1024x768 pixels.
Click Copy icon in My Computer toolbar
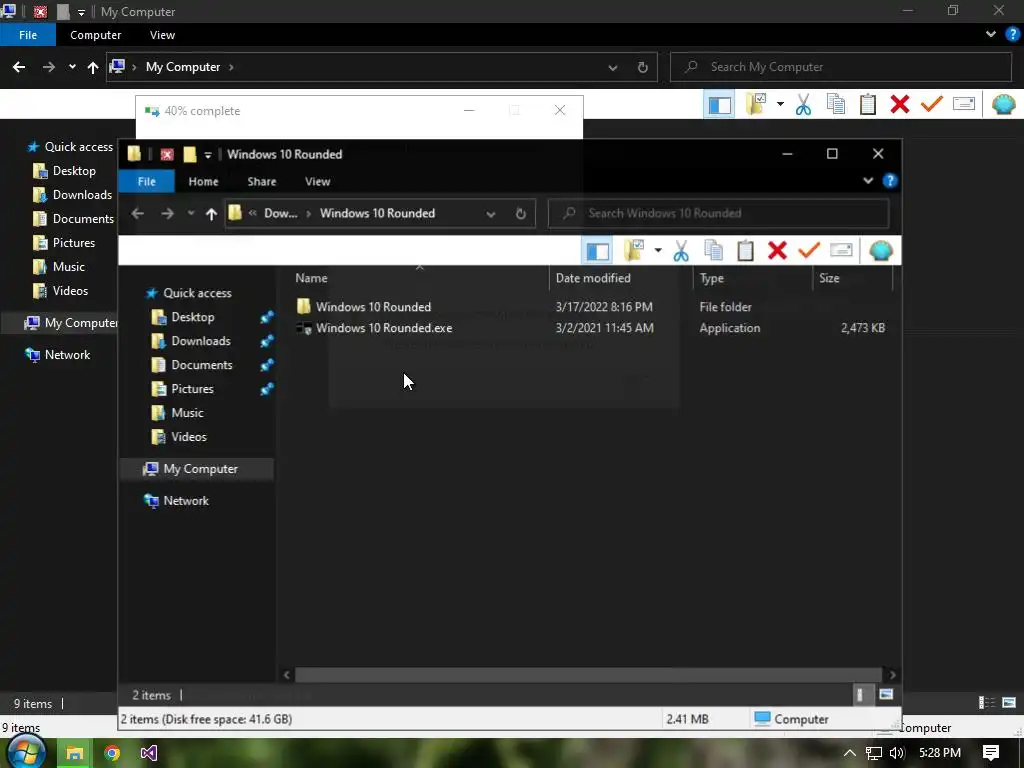836,104
